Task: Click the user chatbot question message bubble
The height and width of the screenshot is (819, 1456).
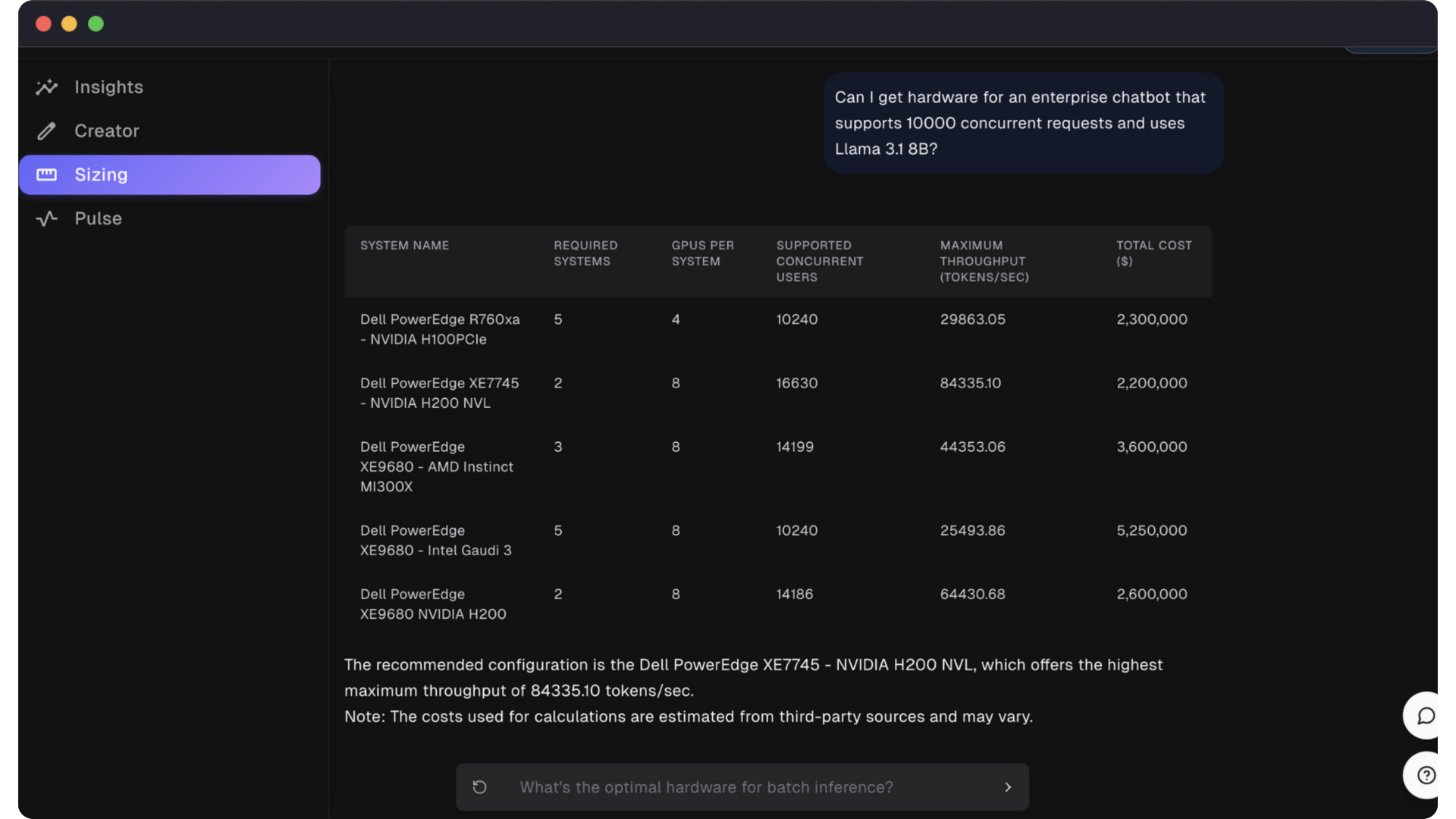Action: point(1023,123)
